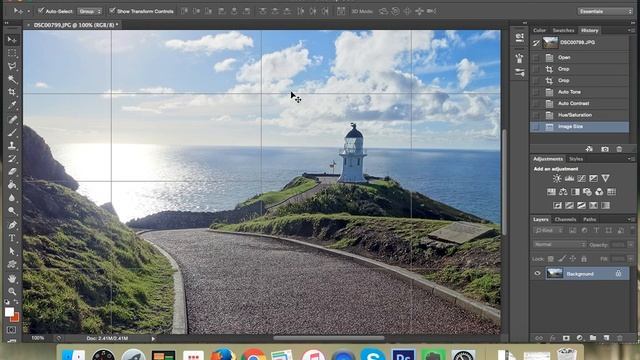Screen dimensions: 640x360
Task: Create new snapshot with camera icon
Action: [604, 149]
